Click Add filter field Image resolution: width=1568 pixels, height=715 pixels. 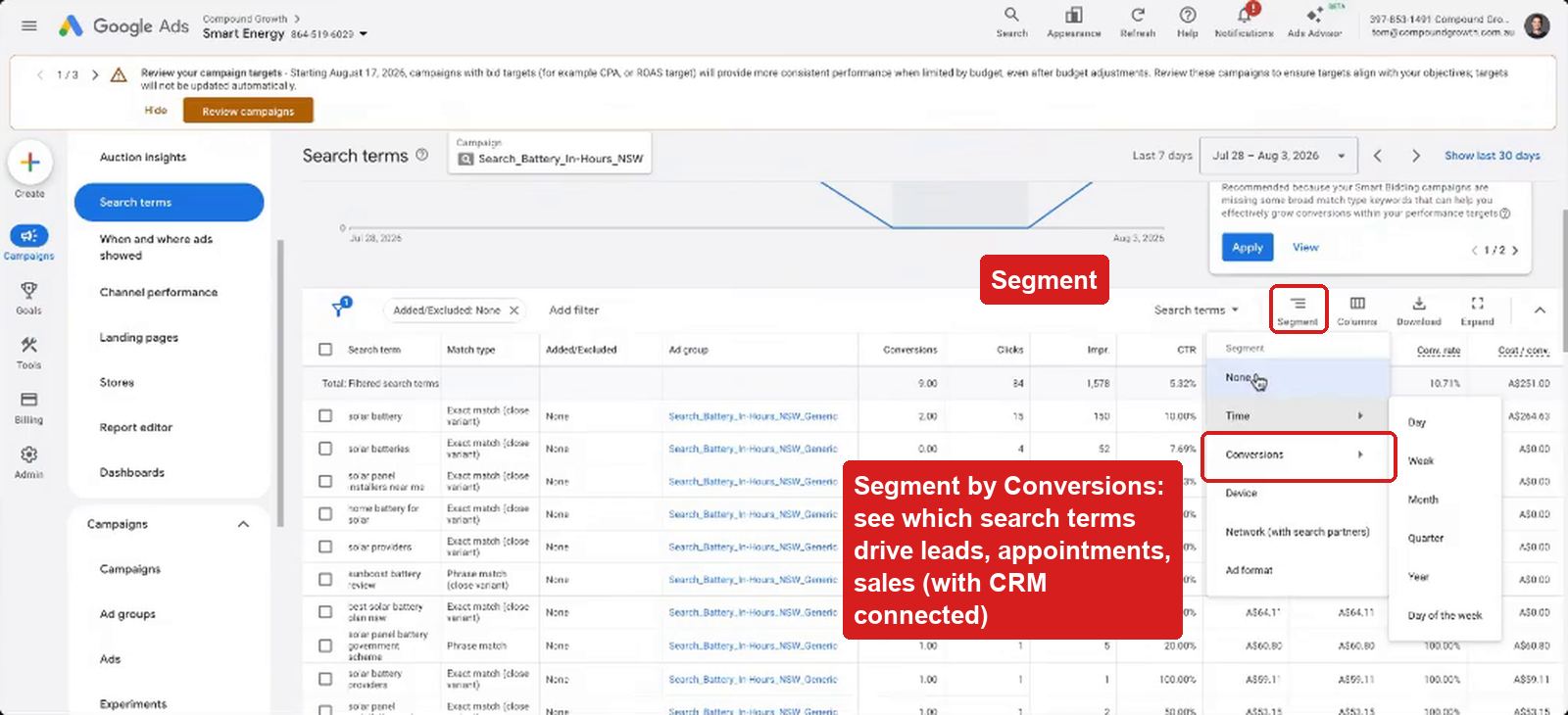pos(573,310)
